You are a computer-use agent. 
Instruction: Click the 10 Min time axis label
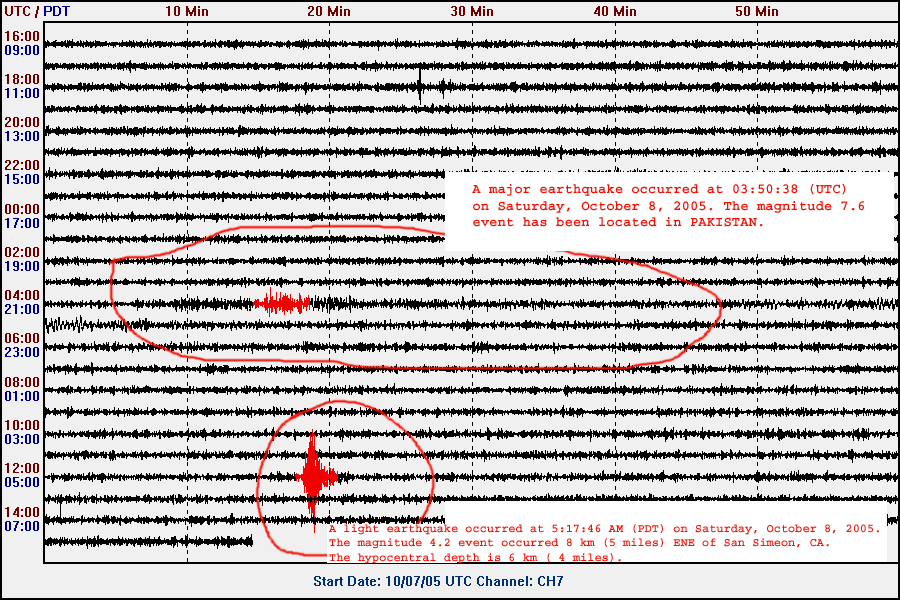[187, 11]
